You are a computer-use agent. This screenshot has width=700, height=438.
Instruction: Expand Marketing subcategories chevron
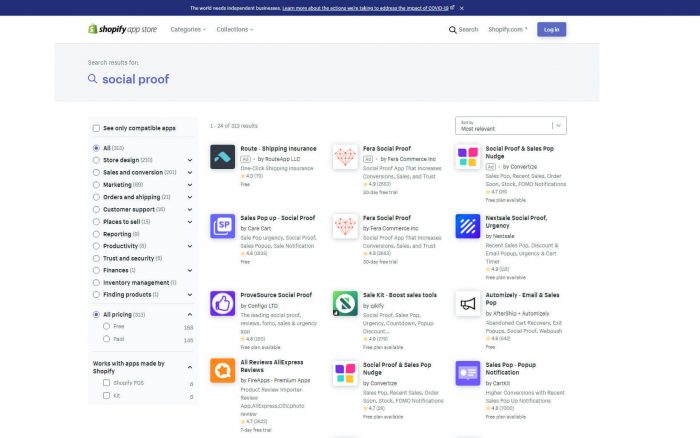[x=190, y=185]
